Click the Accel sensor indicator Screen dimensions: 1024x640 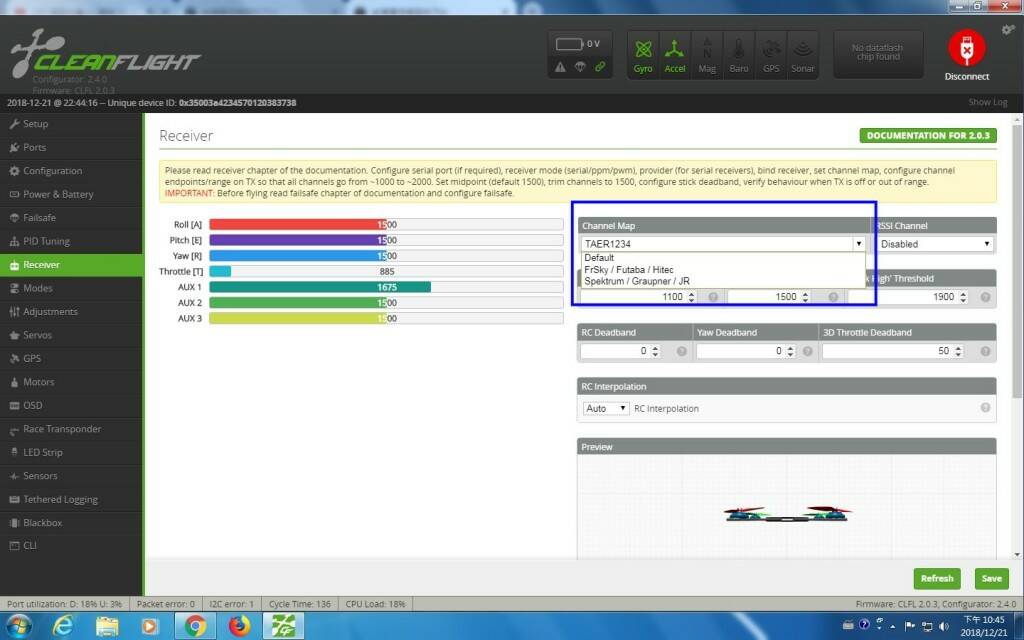coord(675,56)
